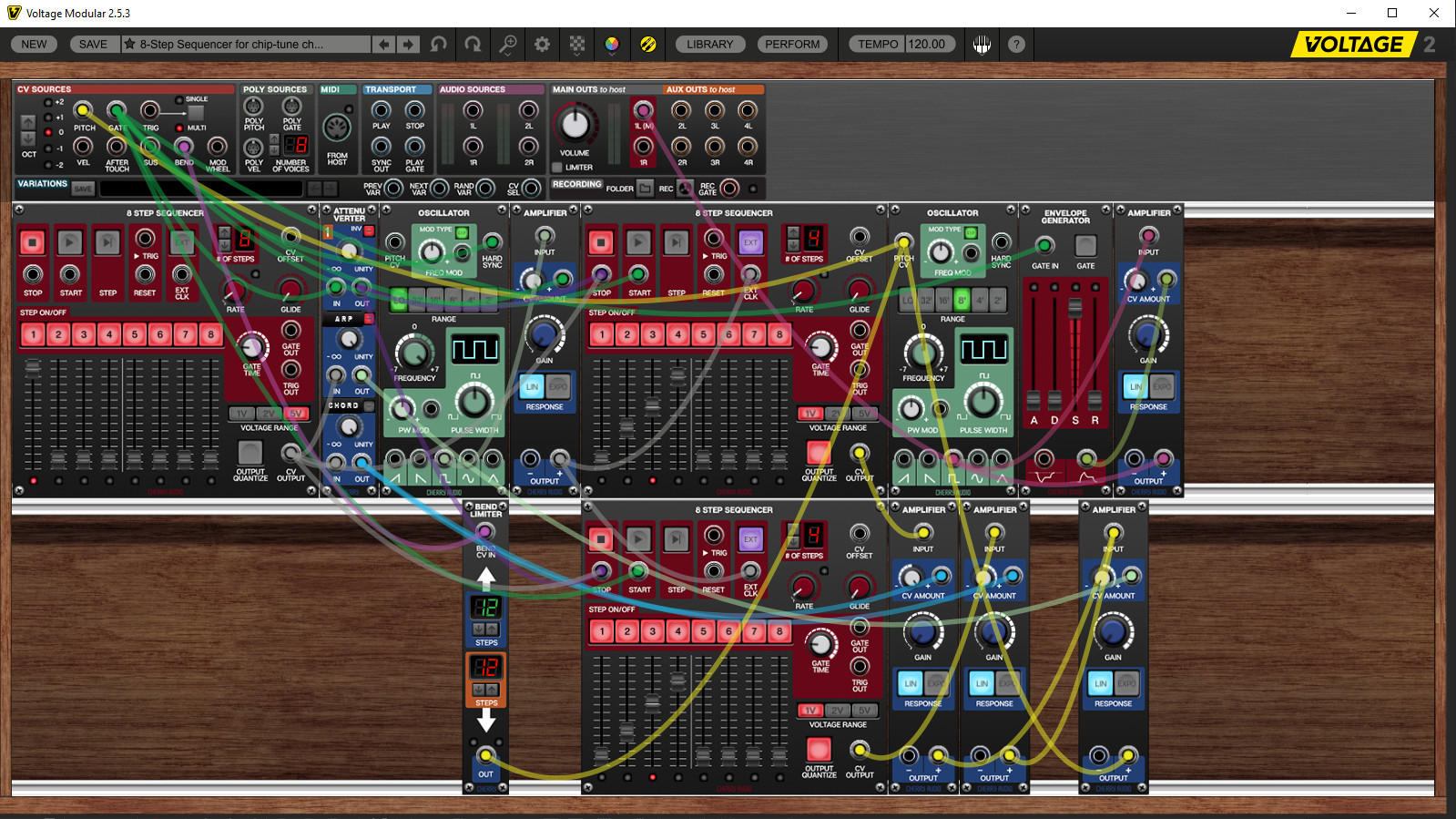Click the Transport PLAY jack
This screenshot has height=819, width=1456.
click(381, 111)
